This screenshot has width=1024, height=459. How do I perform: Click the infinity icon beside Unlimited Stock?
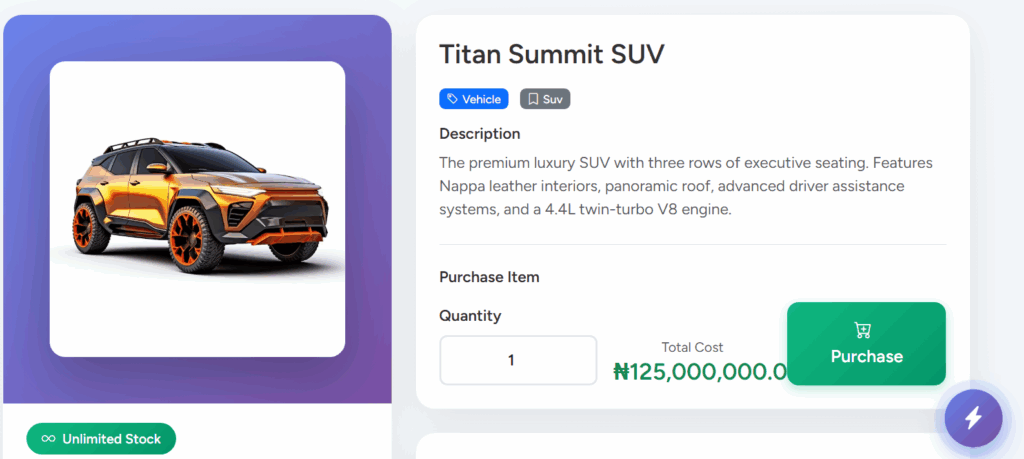[46, 439]
